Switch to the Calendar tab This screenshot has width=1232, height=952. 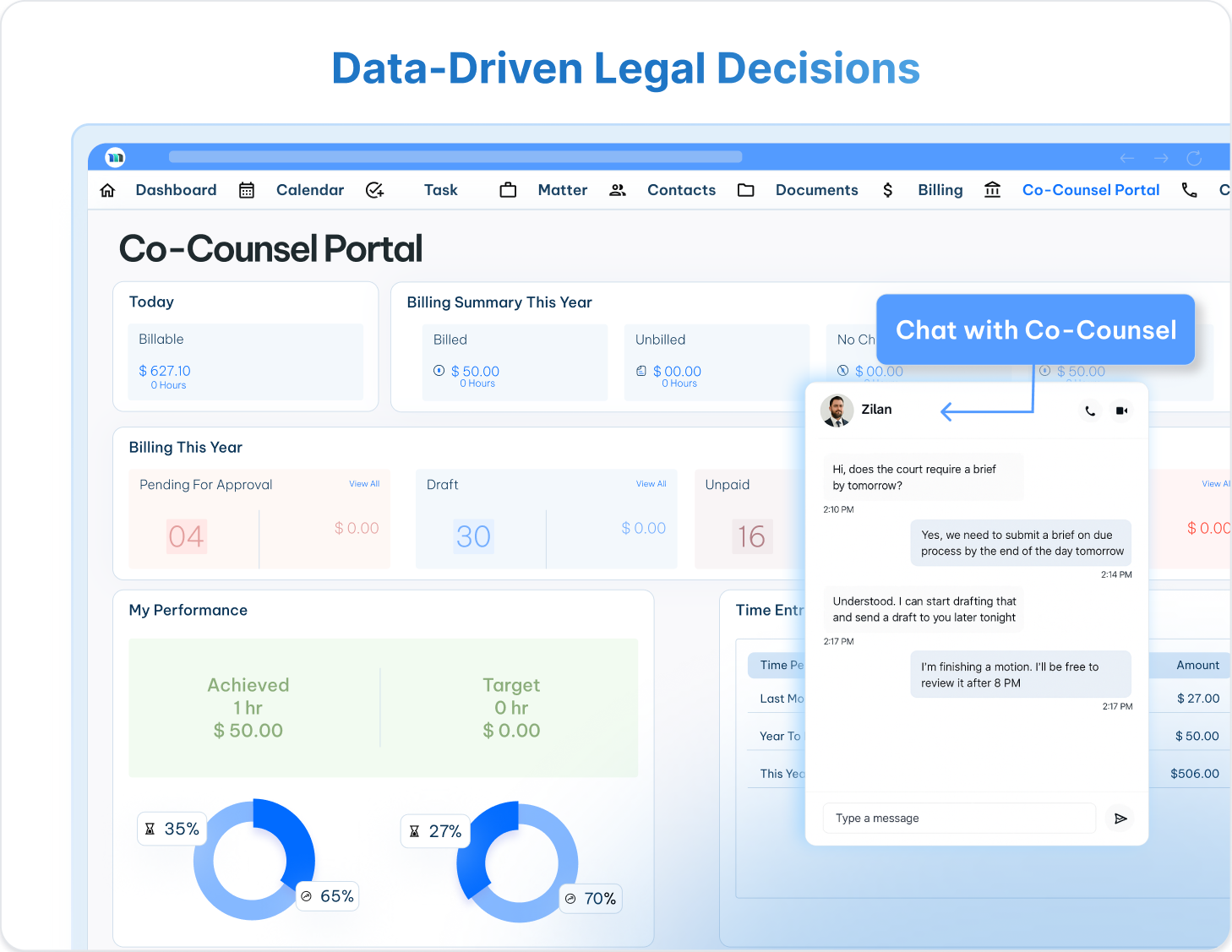tap(310, 190)
